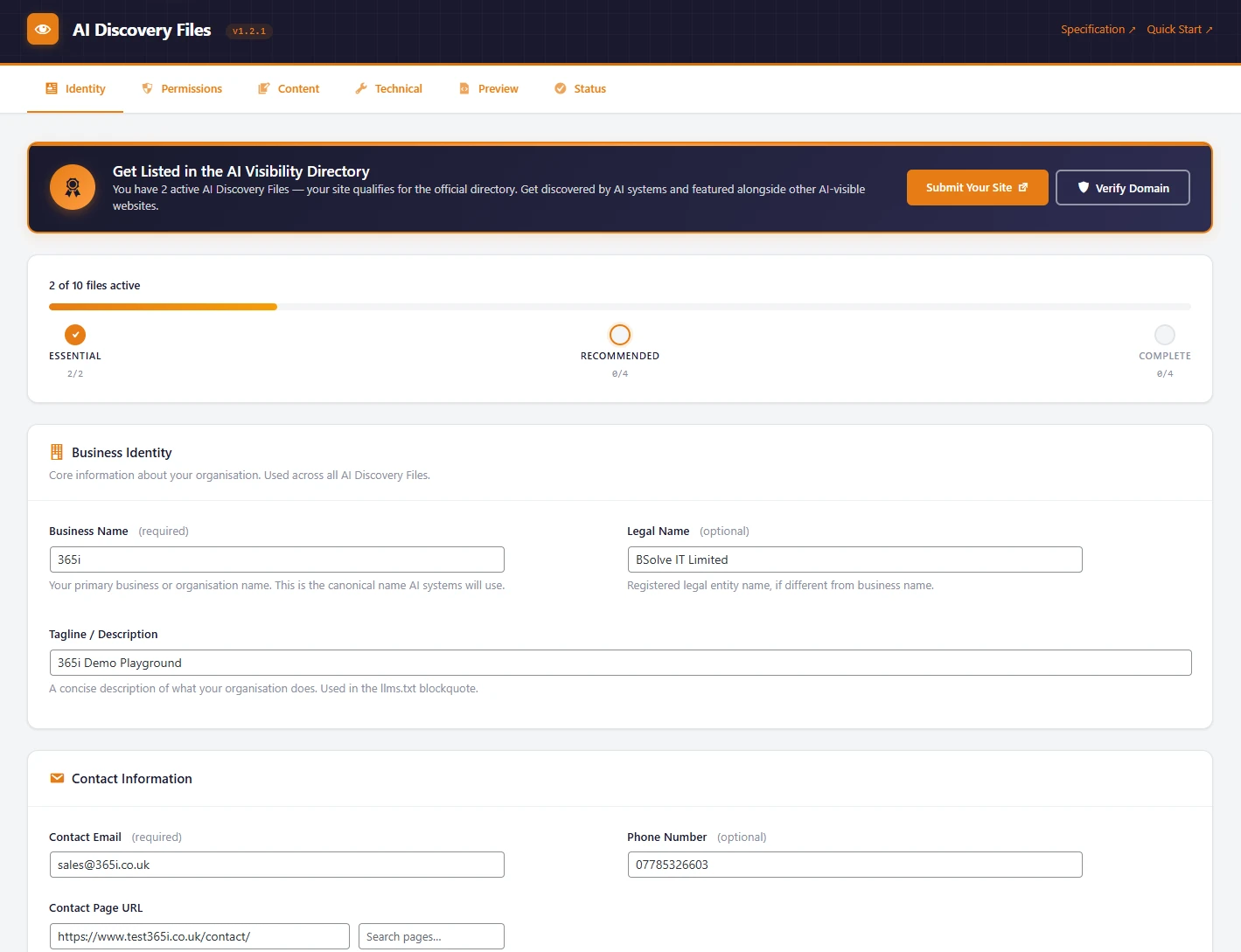Click the ESSENTIAL milestone label
This screenshot has width=1241, height=952.
[75, 356]
